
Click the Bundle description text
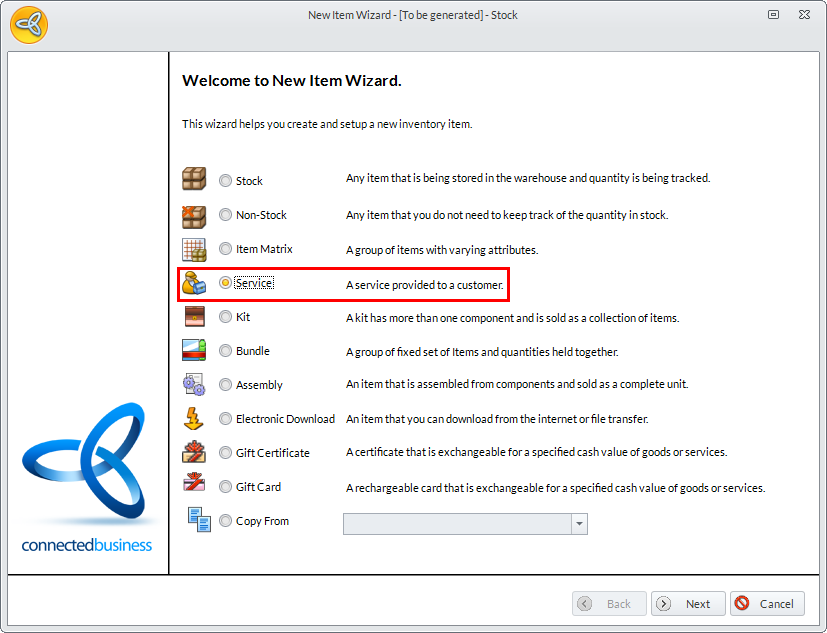coord(482,352)
